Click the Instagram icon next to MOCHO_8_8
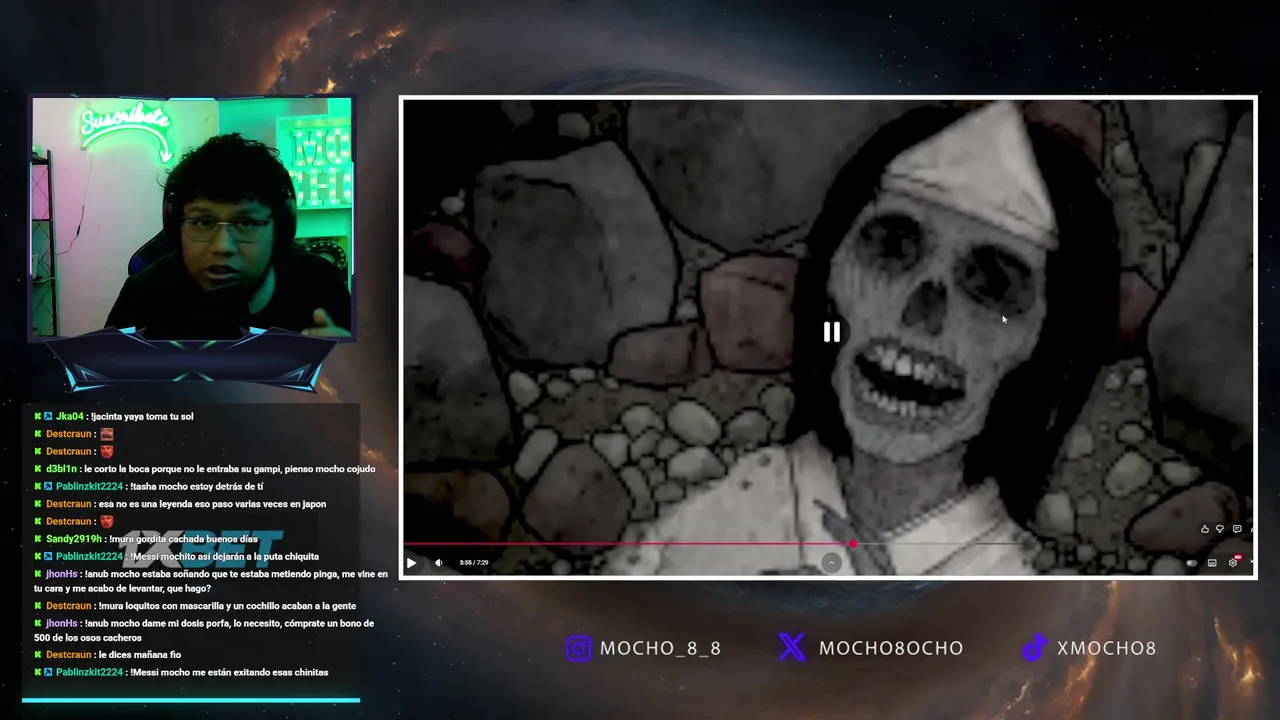This screenshot has height=720, width=1280. coord(578,648)
